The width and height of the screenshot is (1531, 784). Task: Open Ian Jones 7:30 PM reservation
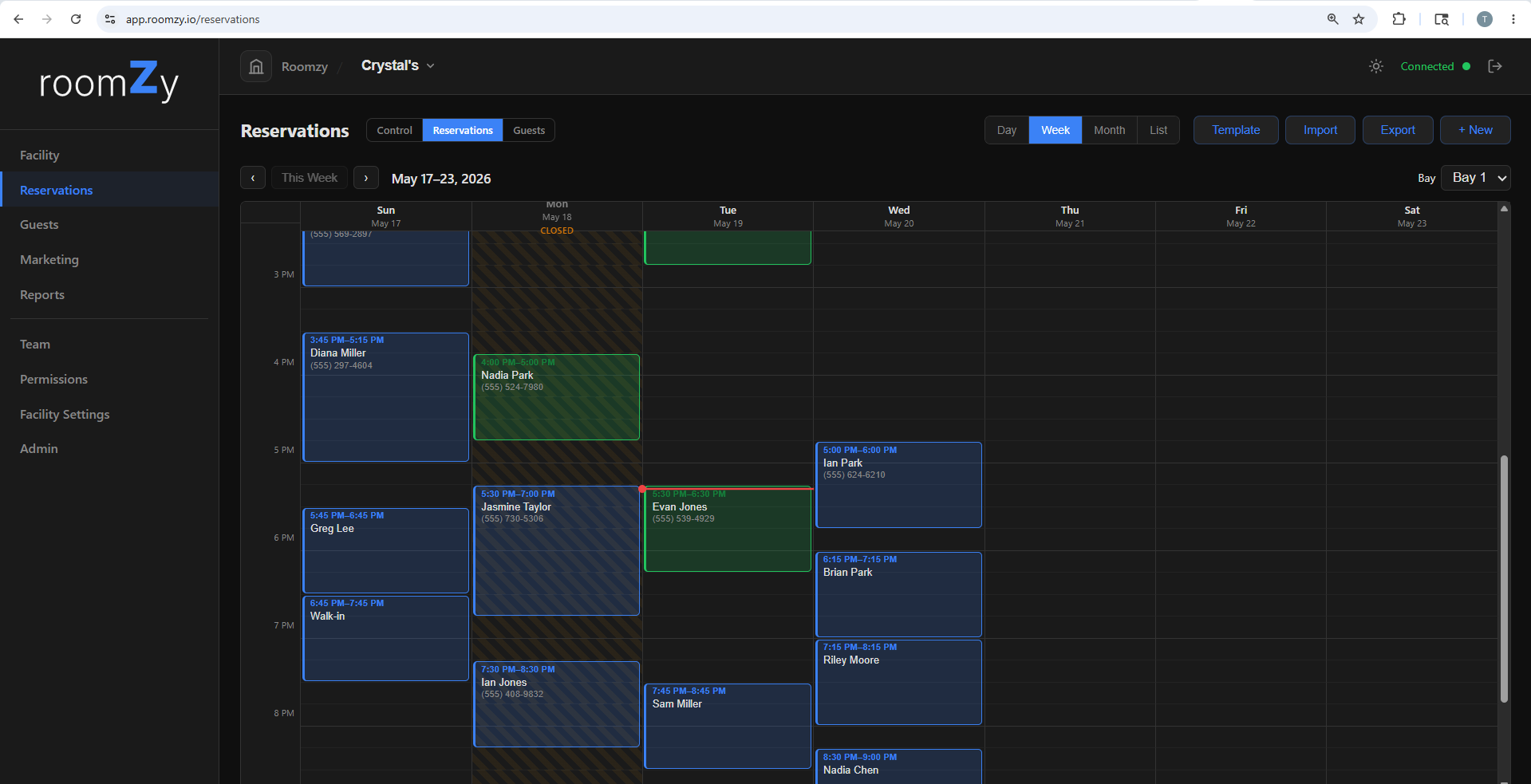click(557, 704)
